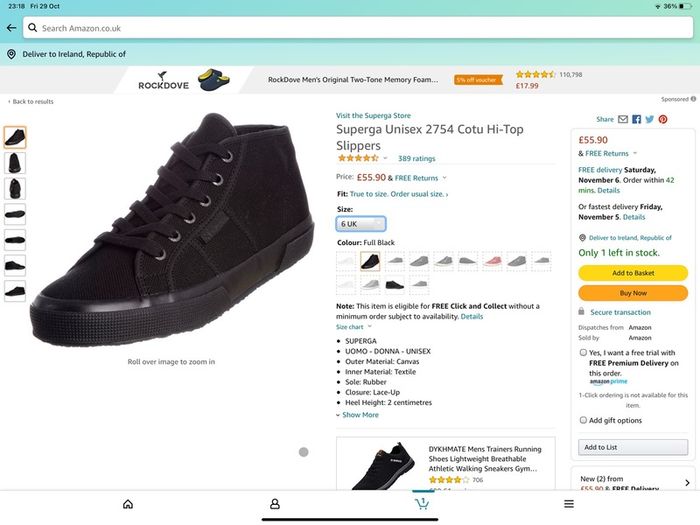
Task: Tick the free Premium Delivery trial checkbox
Action: click(x=583, y=353)
